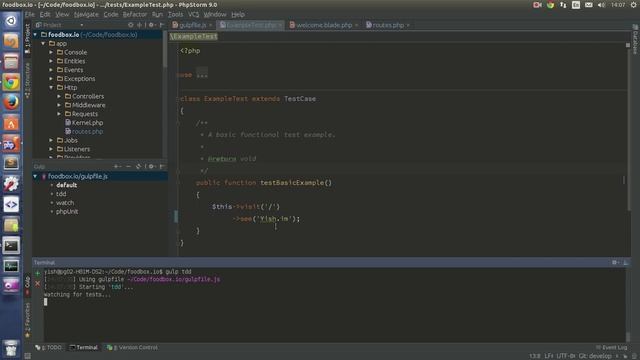Open the system settings wrench-gear dock icon
Image resolution: width=640 pixels, height=360 pixels.
(x=11, y=184)
